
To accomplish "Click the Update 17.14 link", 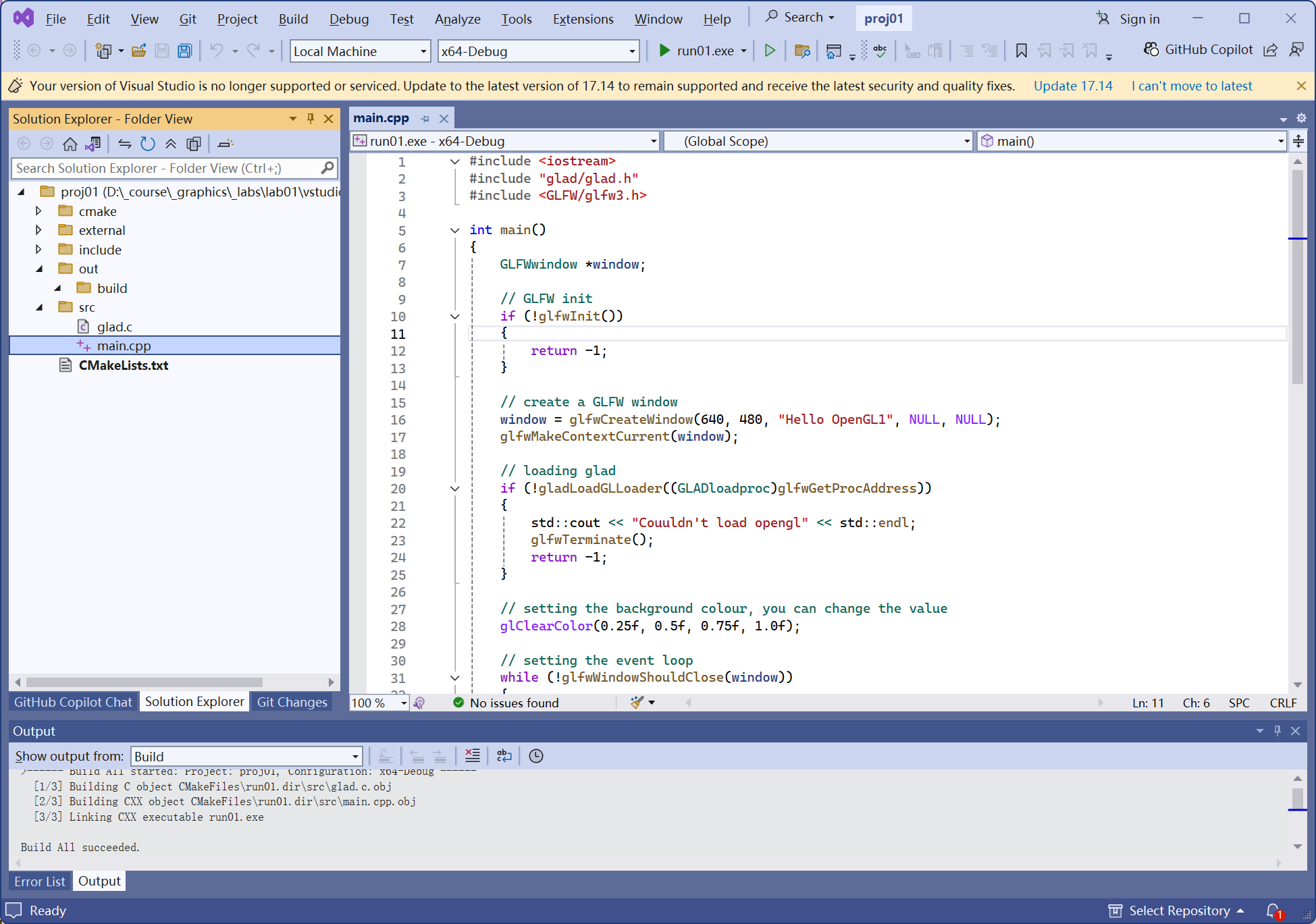I will click(1072, 86).
